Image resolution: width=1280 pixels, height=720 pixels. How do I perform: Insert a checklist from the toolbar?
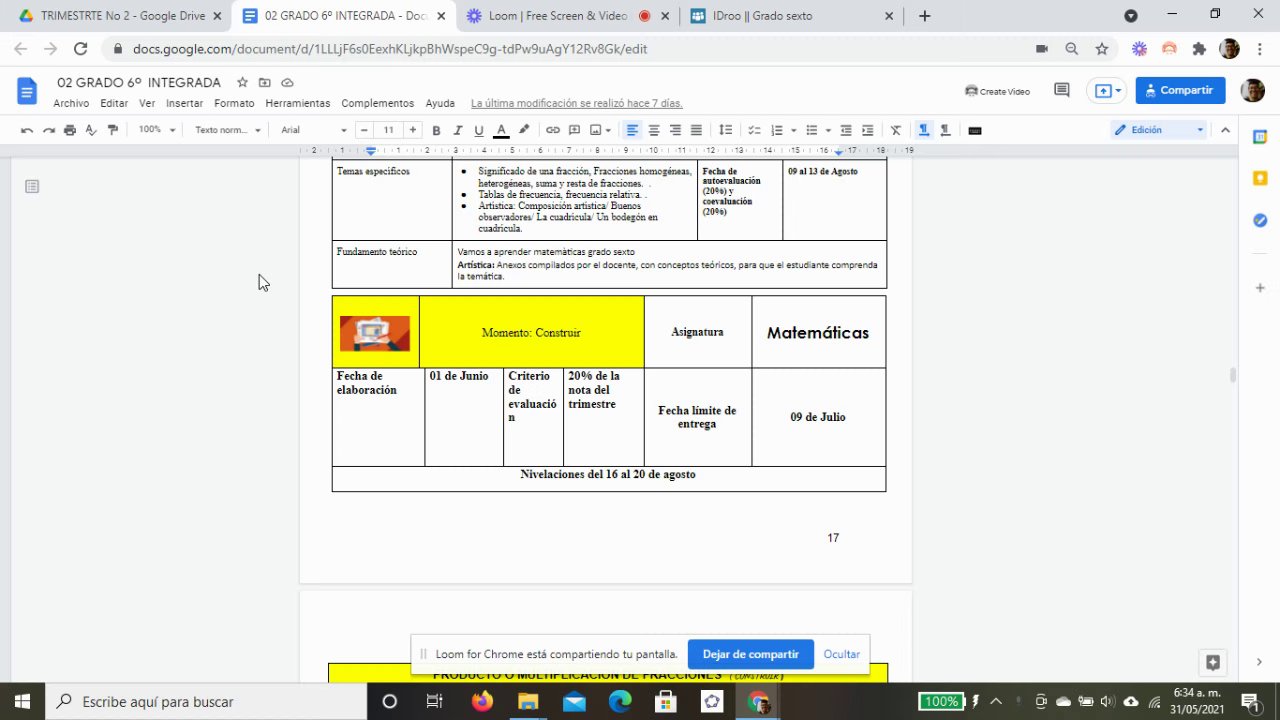click(x=755, y=130)
